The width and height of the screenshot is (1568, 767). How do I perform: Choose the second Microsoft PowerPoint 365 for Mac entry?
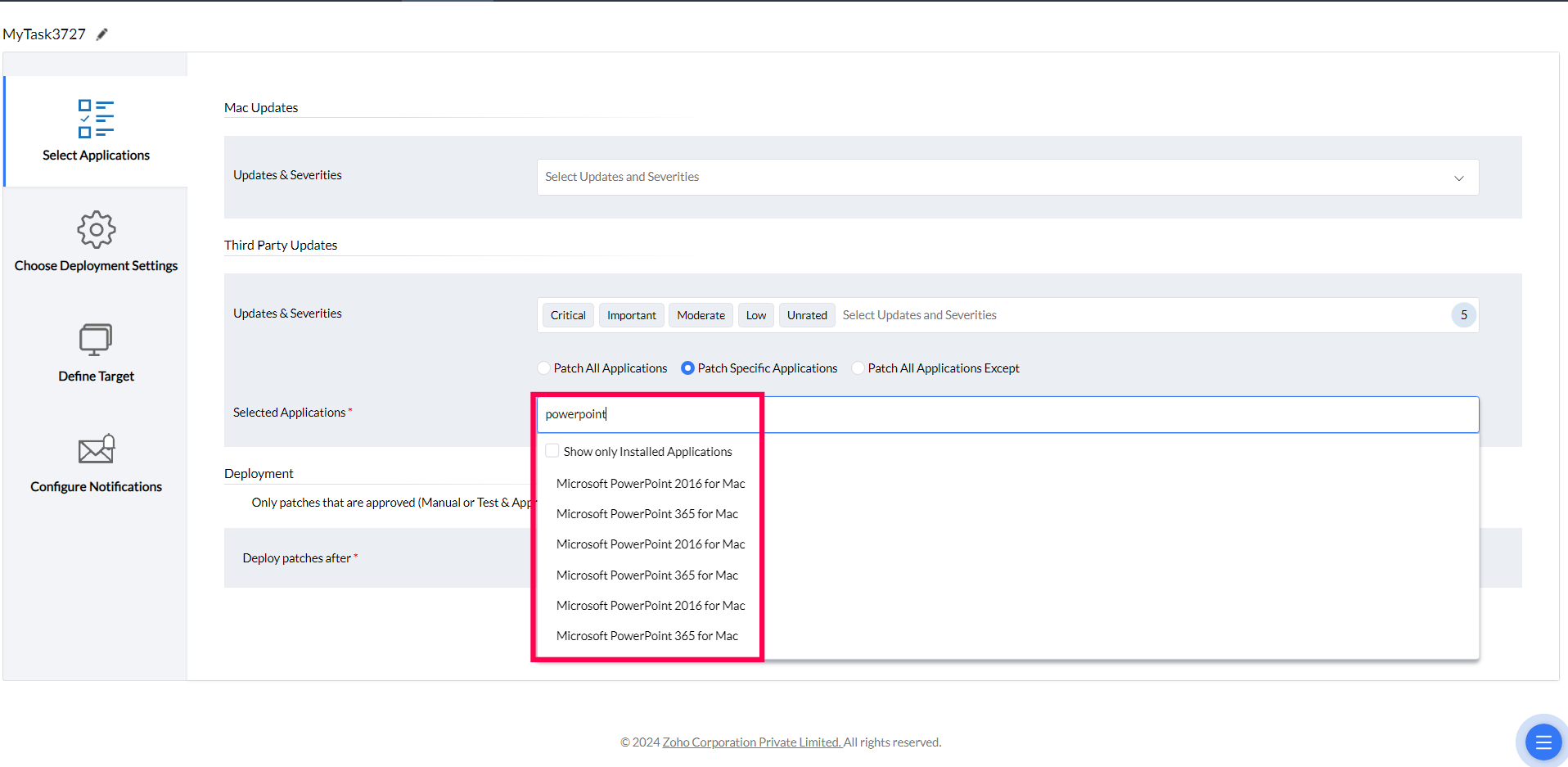647,575
